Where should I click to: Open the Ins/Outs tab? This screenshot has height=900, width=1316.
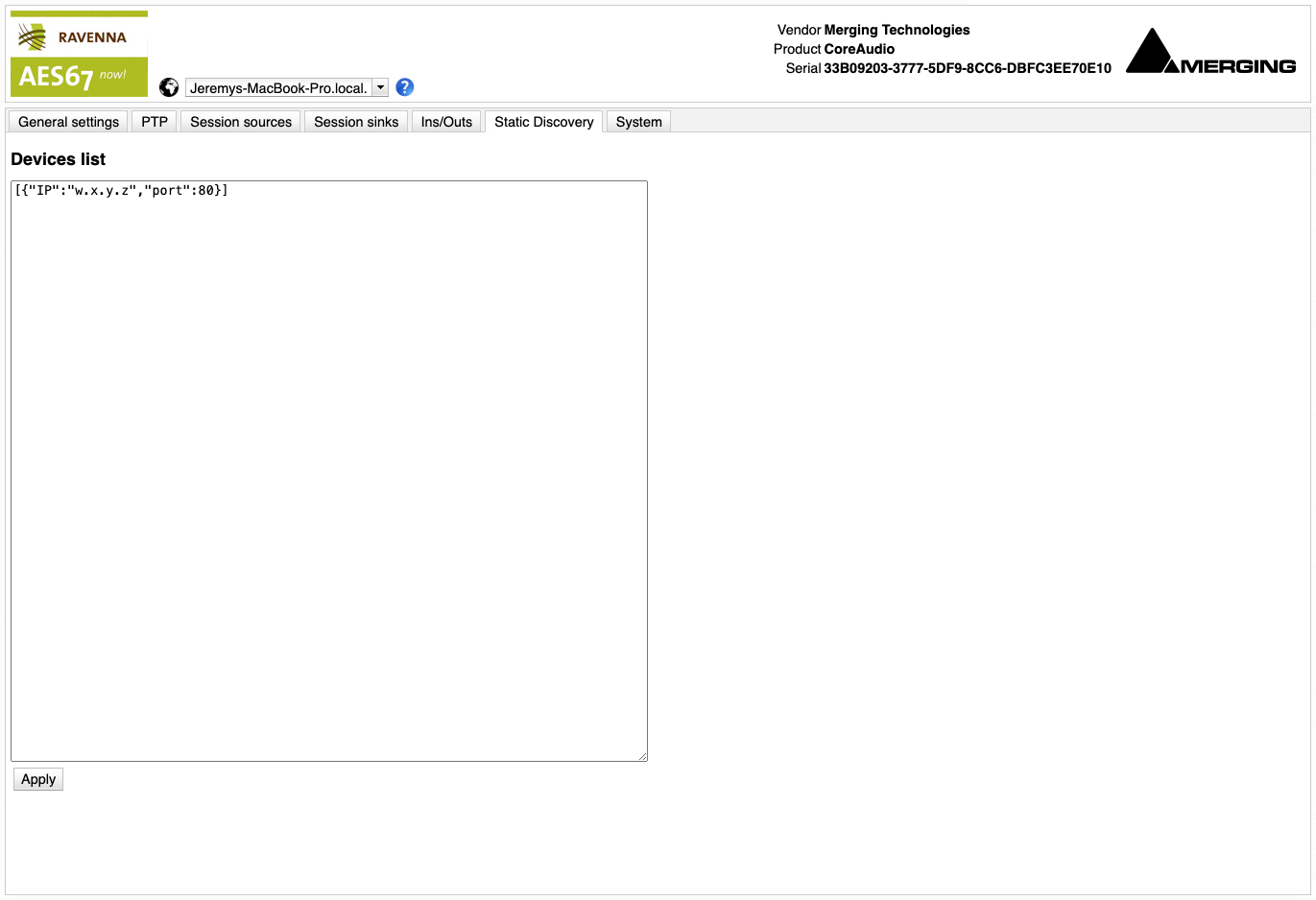point(446,122)
